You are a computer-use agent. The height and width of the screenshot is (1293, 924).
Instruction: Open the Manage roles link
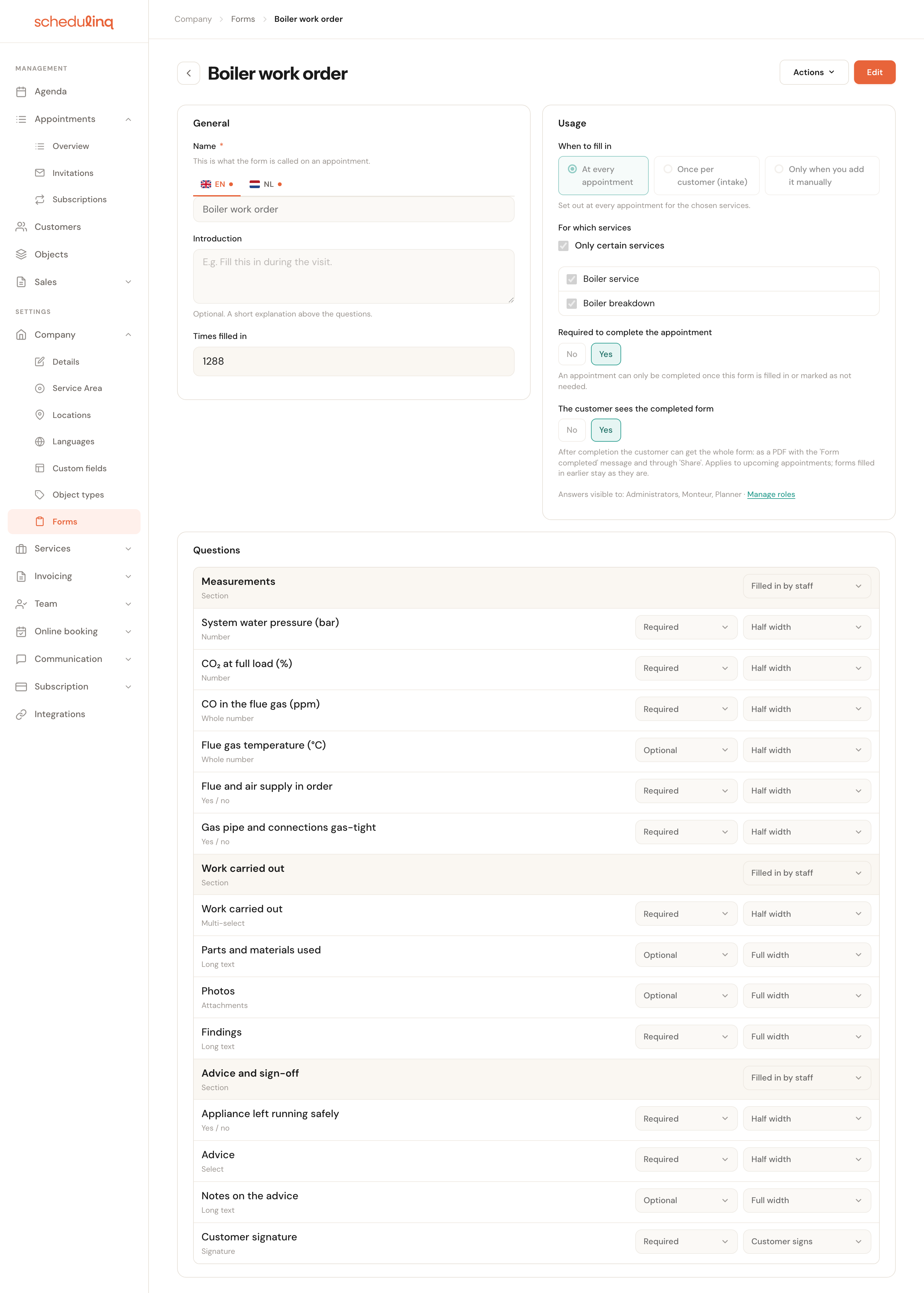[771, 495]
